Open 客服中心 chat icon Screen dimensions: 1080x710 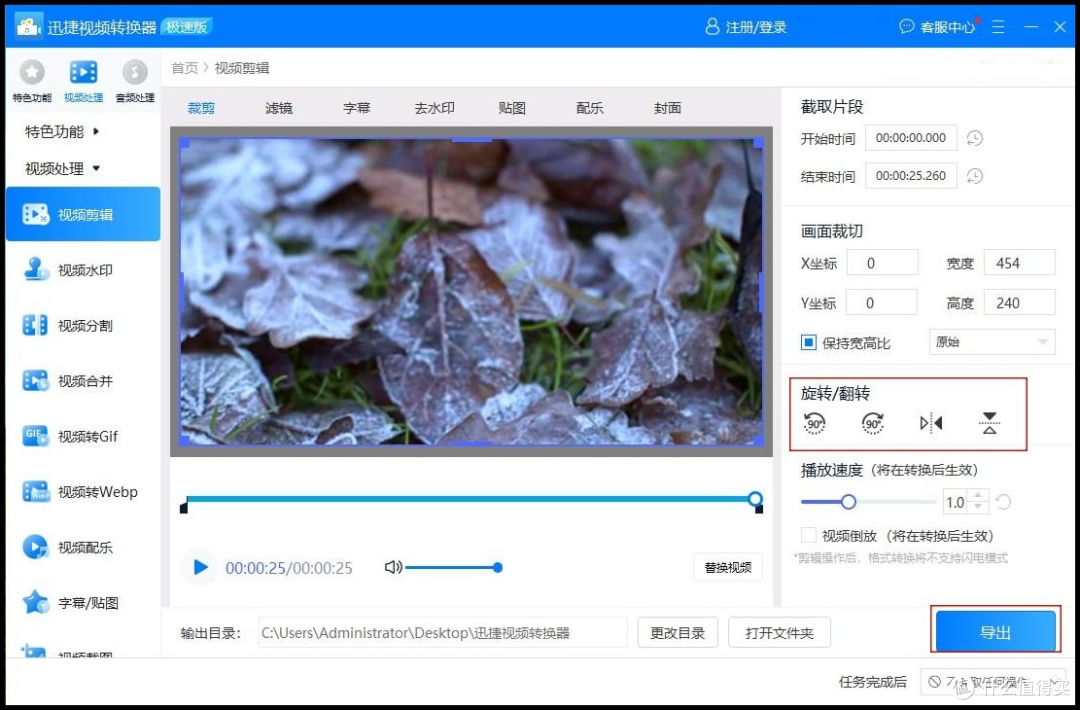tap(906, 27)
